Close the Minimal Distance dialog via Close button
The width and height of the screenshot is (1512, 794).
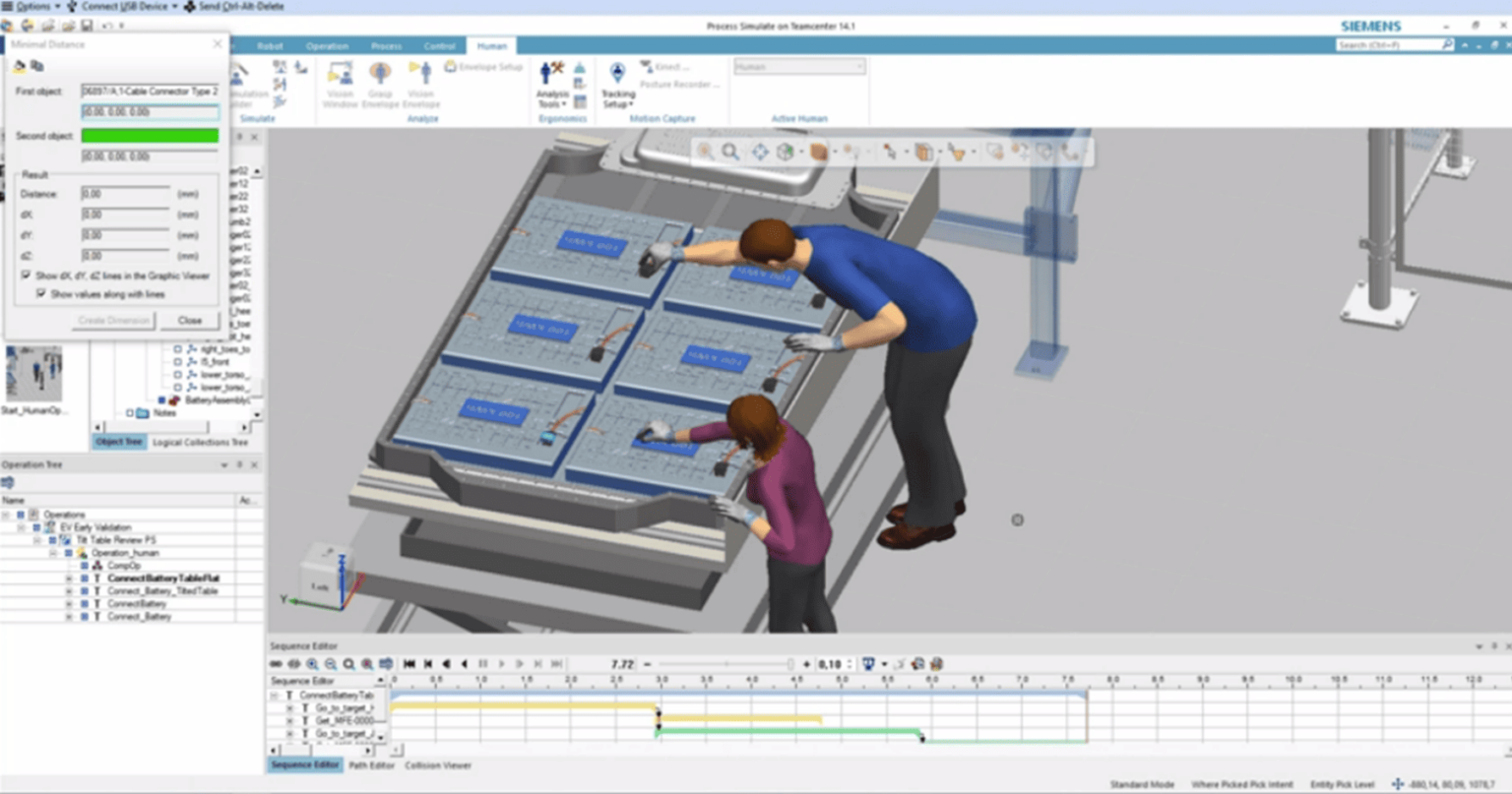pos(190,321)
